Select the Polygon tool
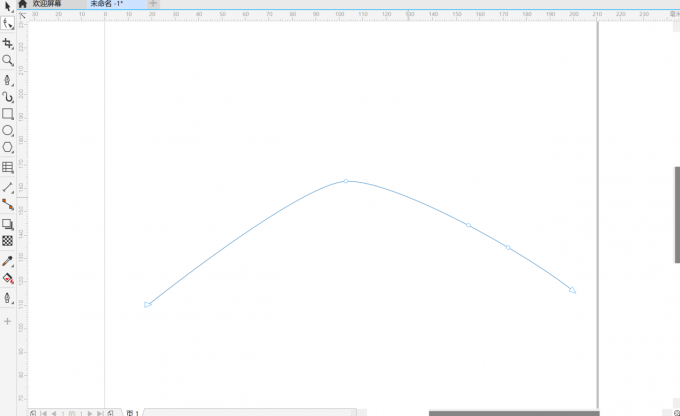The height and width of the screenshot is (416, 680). (7, 147)
